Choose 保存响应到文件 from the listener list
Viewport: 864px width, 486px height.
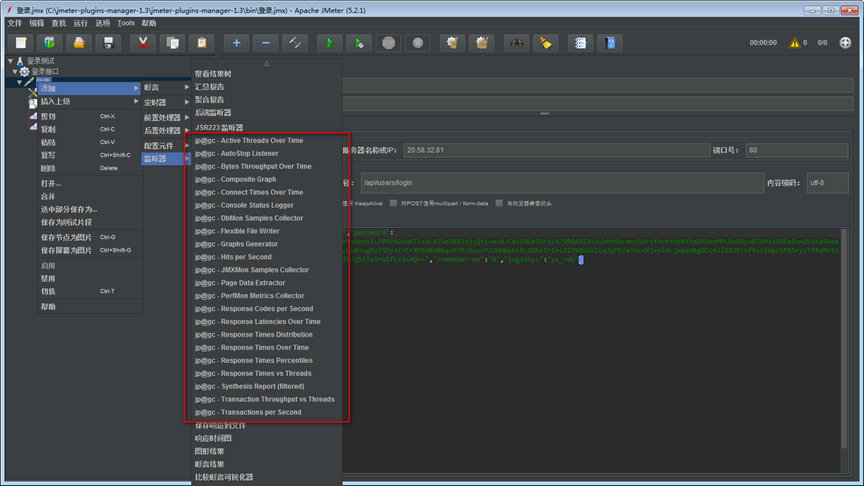coord(267,425)
